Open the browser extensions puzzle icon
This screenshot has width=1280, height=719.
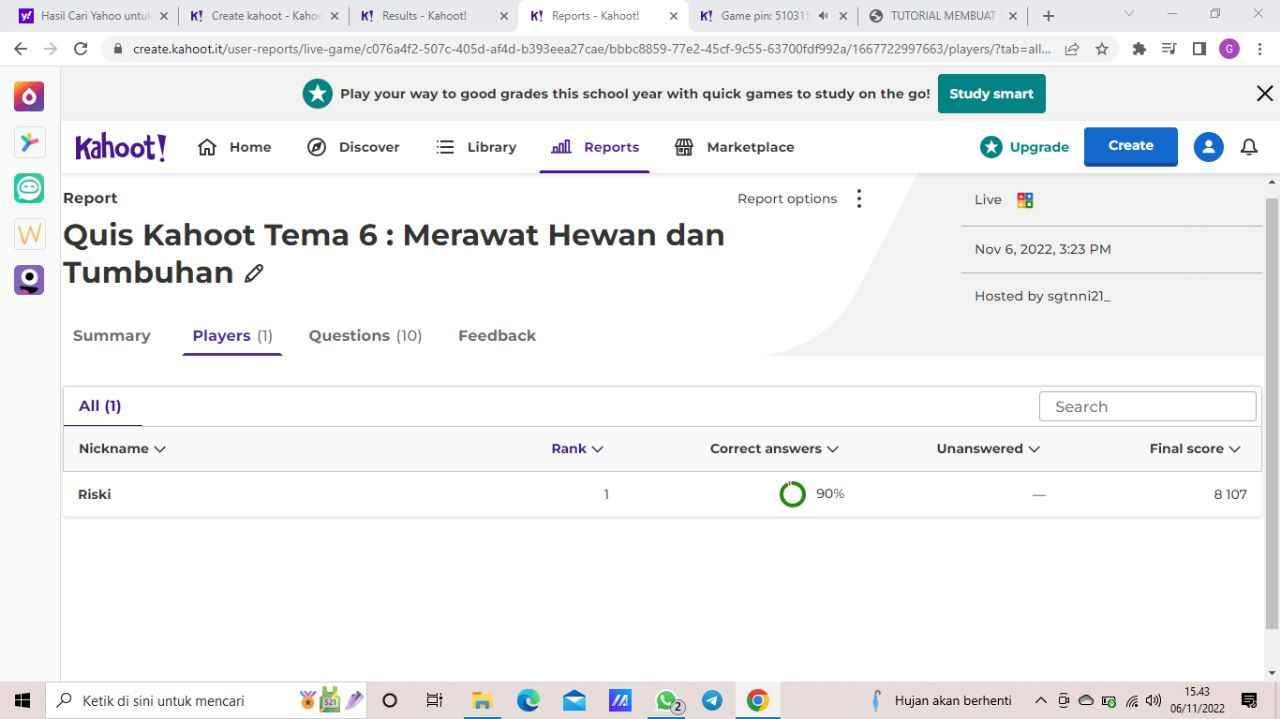tap(1139, 49)
